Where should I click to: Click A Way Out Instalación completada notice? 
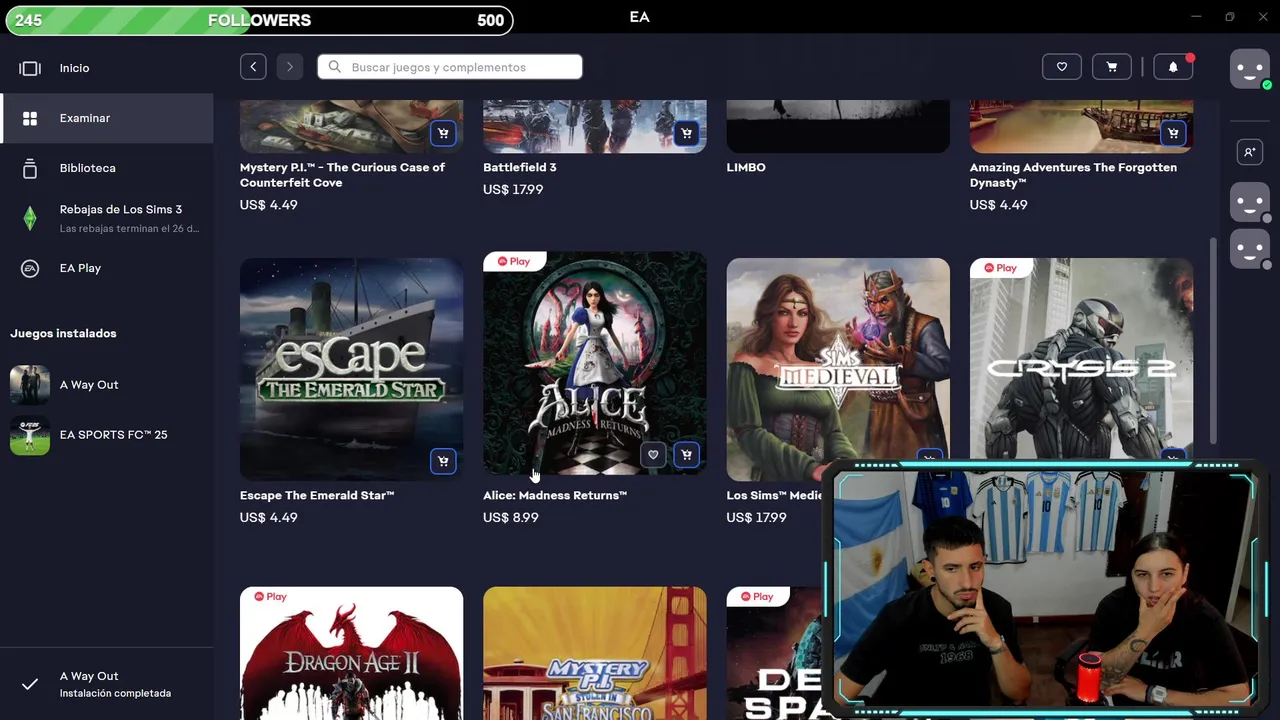click(x=106, y=684)
